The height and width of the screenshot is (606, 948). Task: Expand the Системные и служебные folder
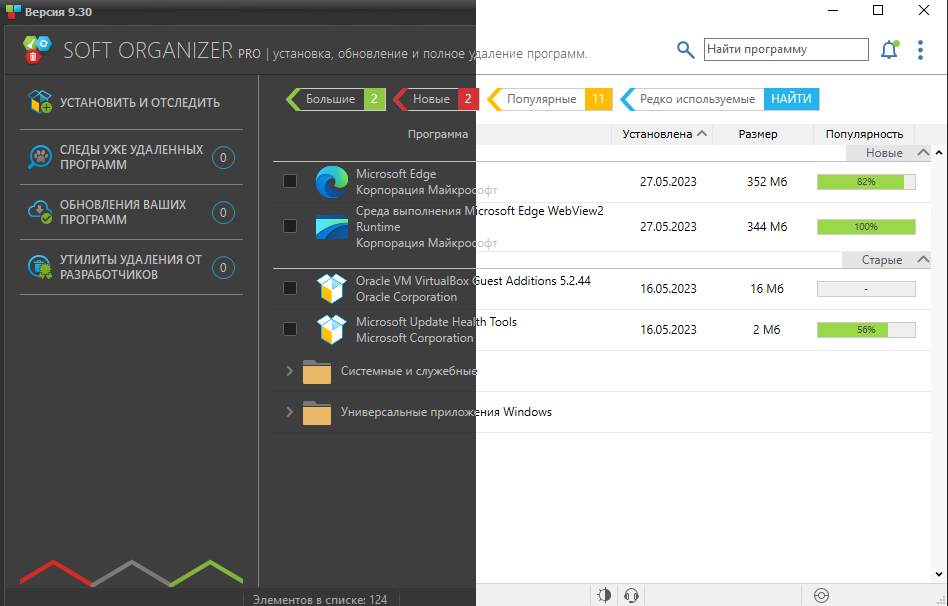(x=290, y=371)
